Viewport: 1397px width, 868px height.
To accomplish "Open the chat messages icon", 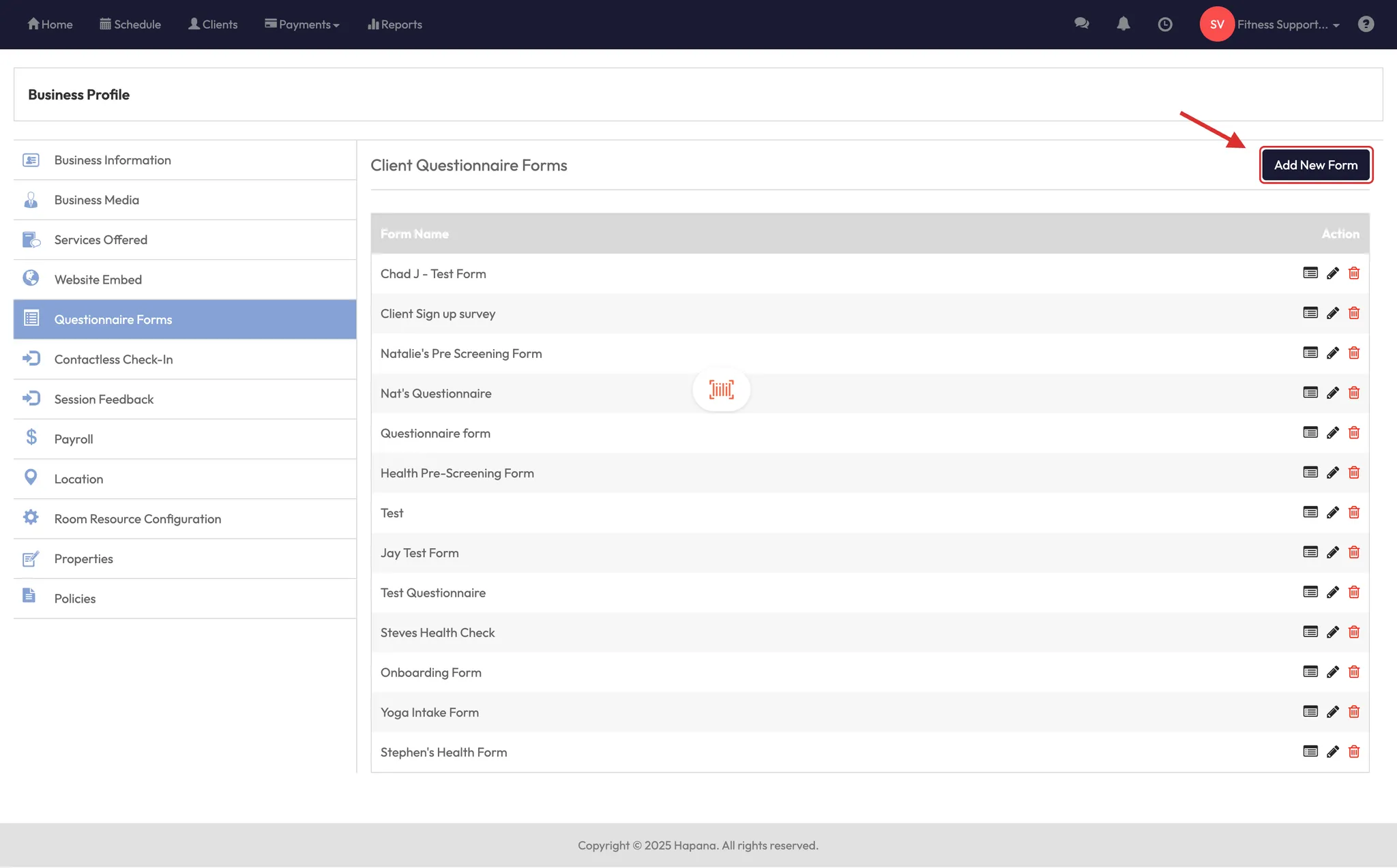I will 1081,25.
